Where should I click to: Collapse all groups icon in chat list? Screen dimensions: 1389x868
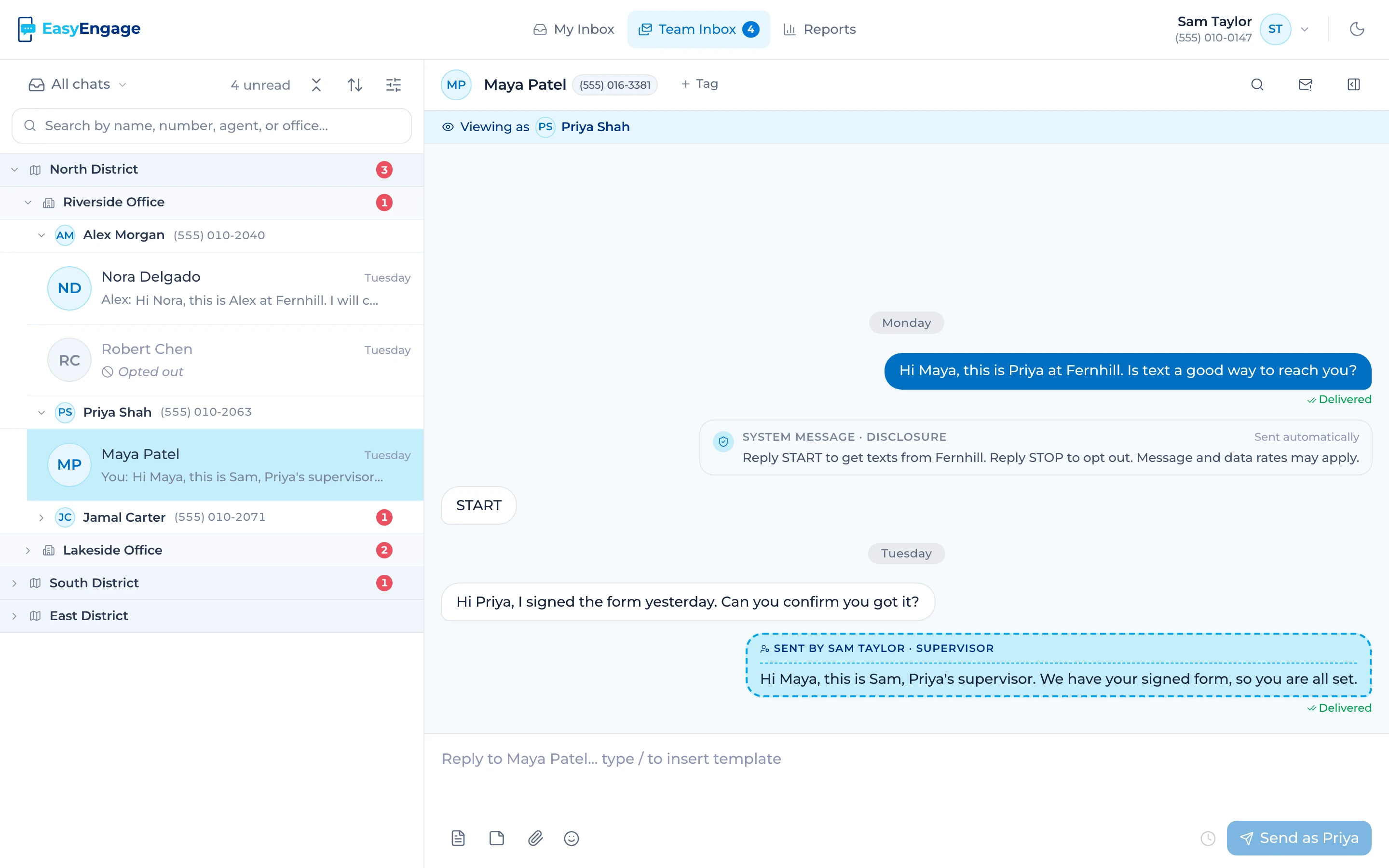(x=316, y=85)
